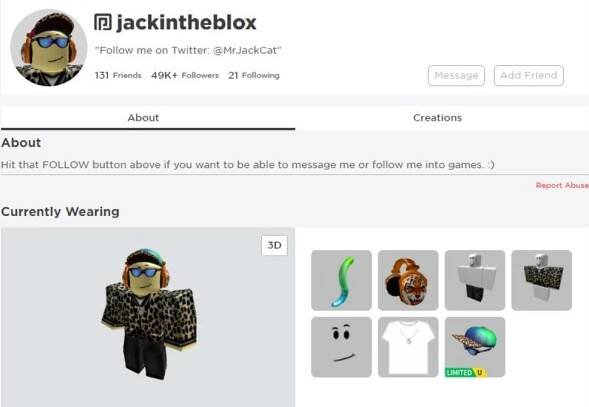
Task: Select the black pants clothing item
Action: [x=475, y=280]
